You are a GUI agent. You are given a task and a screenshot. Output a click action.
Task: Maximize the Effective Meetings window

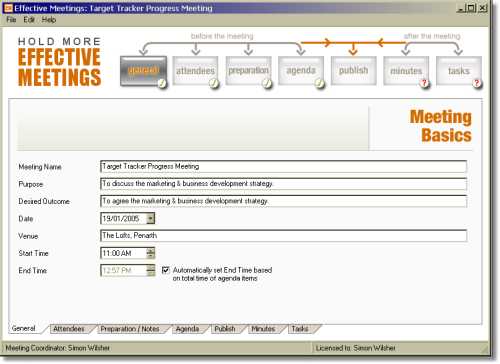pyautogui.click(x=471, y=8)
